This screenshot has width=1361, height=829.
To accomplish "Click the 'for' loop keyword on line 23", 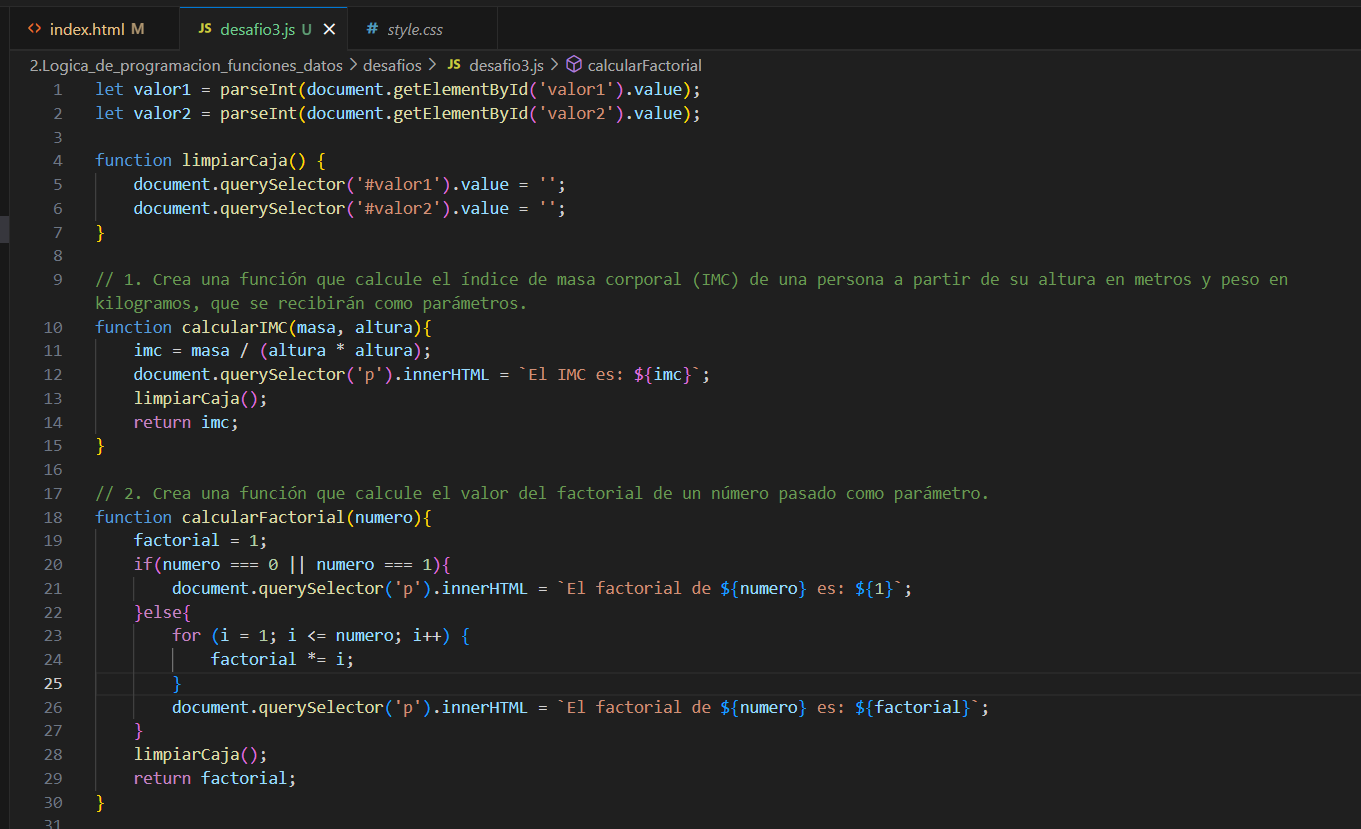I will pyautogui.click(x=186, y=635).
